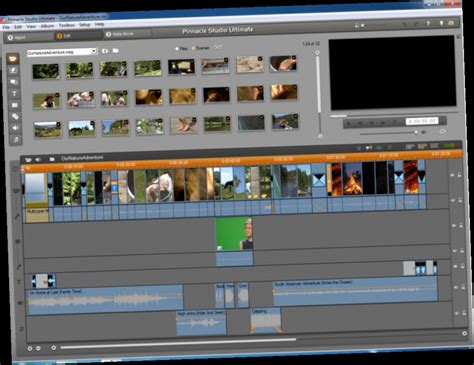Select the black screen clip thumbnail in first row
The image size is (474, 365).
click(181, 67)
